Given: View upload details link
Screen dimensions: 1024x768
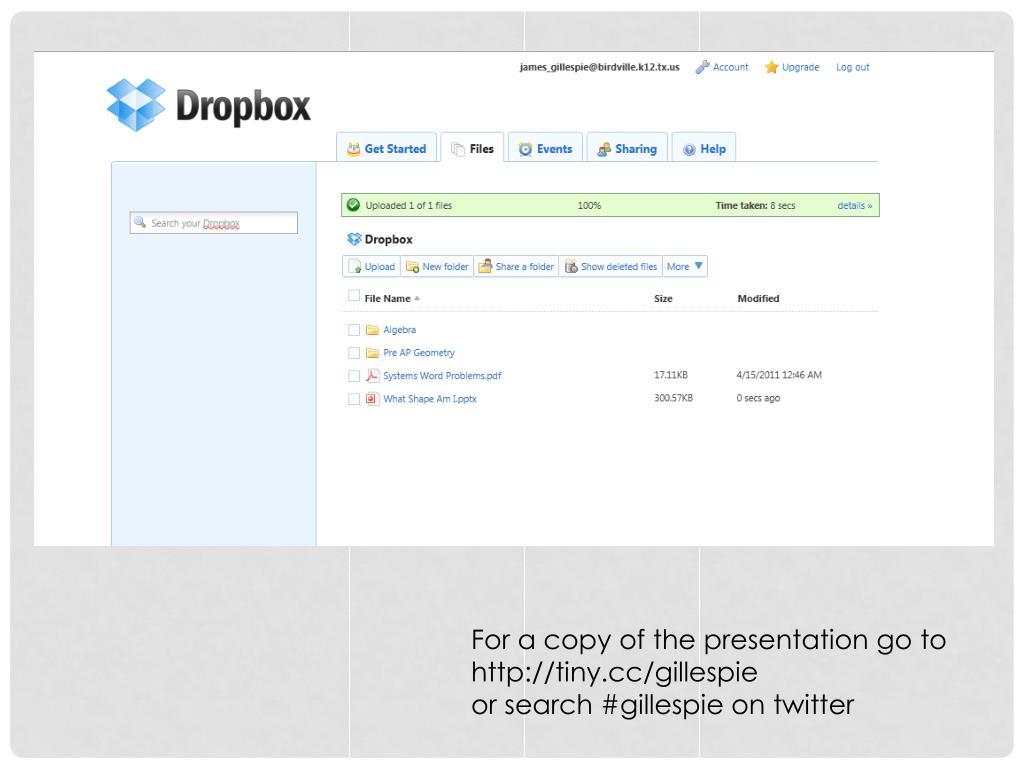Looking at the screenshot, I should click(x=855, y=205).
